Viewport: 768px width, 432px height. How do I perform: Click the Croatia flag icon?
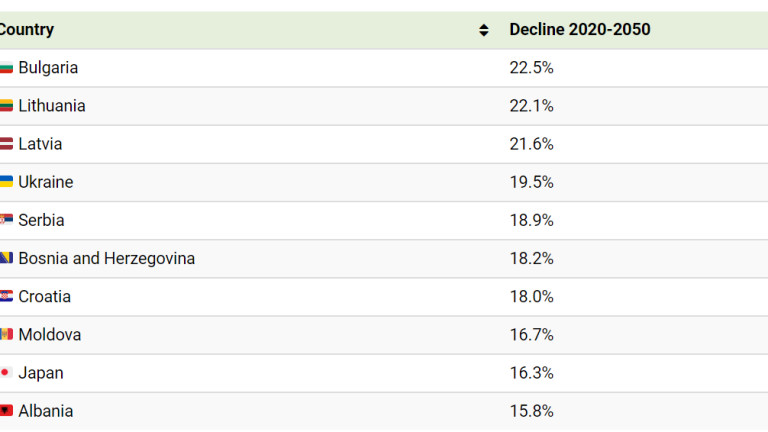pos(6,297)
